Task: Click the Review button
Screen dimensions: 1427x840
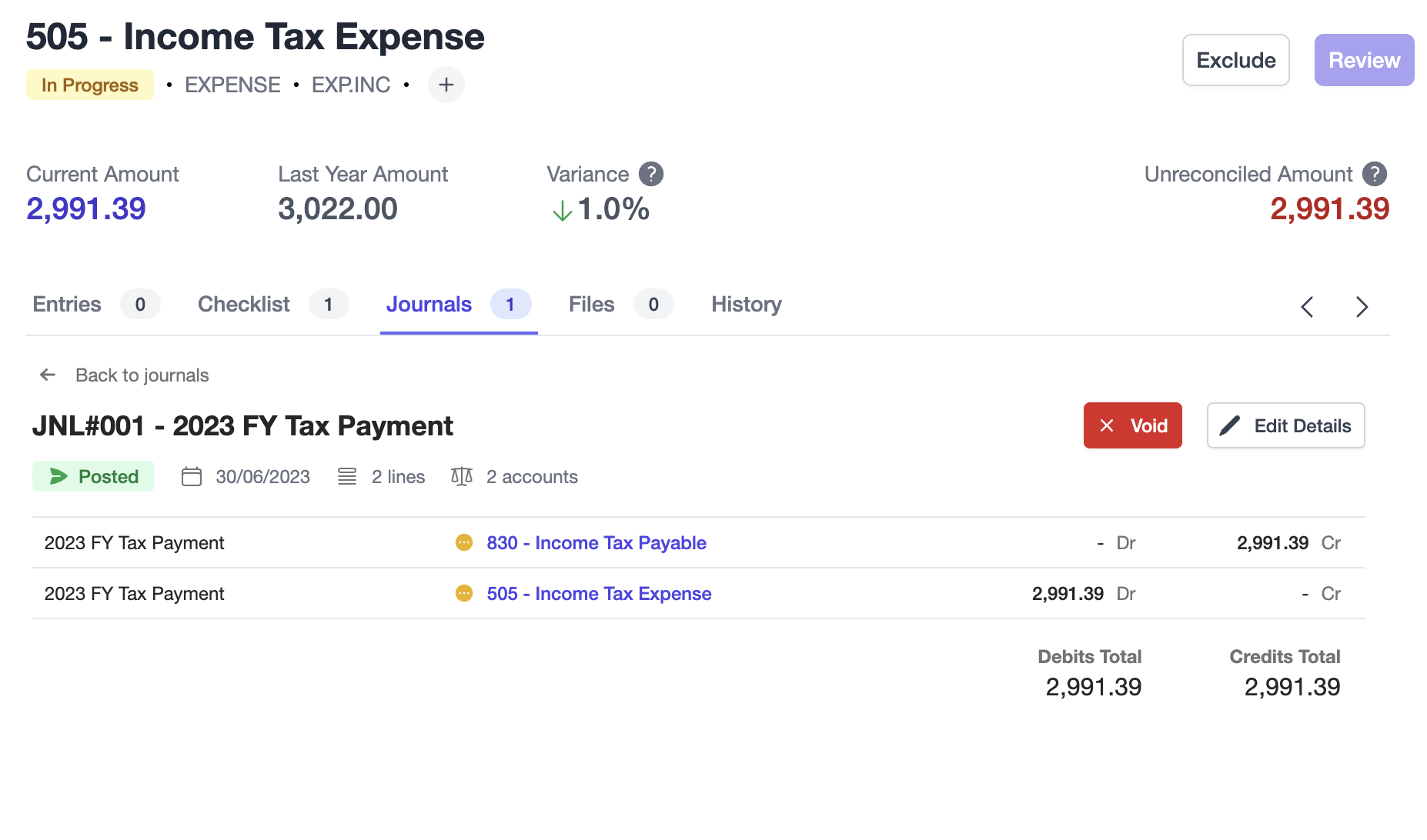Action: (1364, 60)
